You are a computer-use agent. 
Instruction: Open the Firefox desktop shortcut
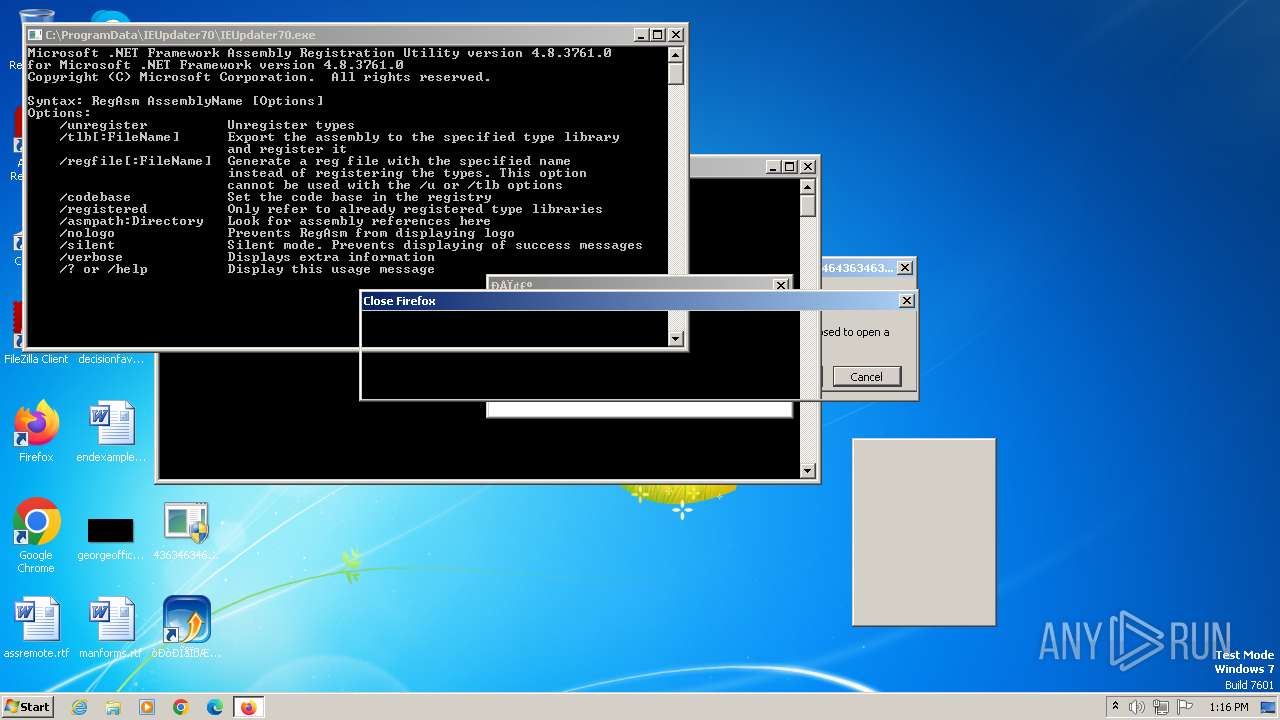point(36,430)
